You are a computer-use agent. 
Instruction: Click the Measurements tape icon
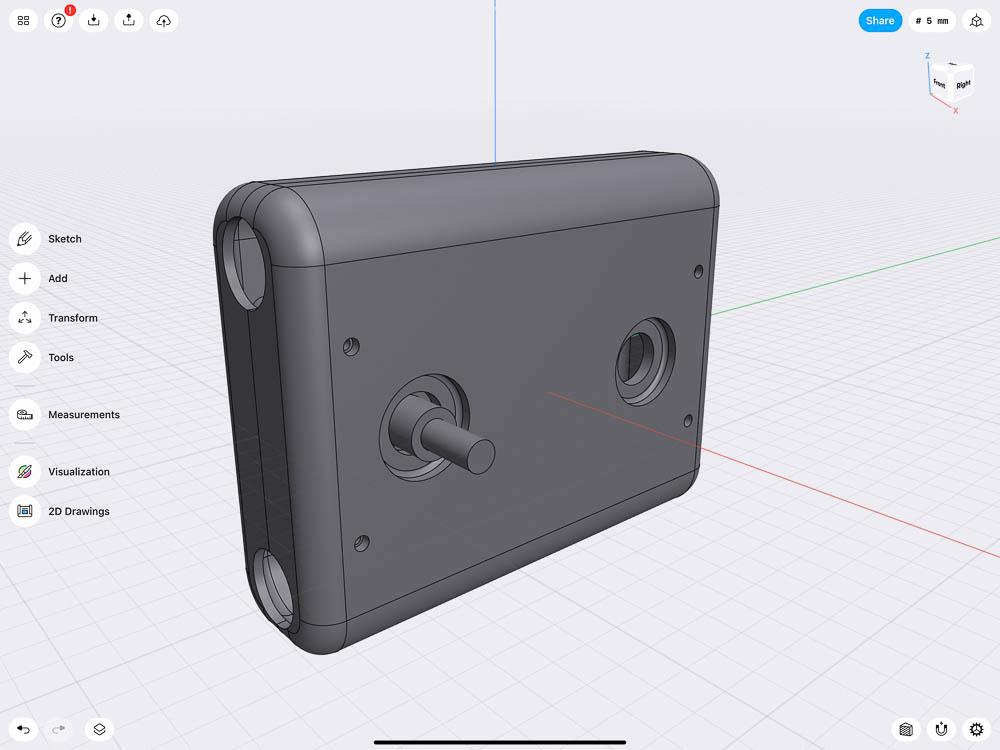click(x=25, y=415)
